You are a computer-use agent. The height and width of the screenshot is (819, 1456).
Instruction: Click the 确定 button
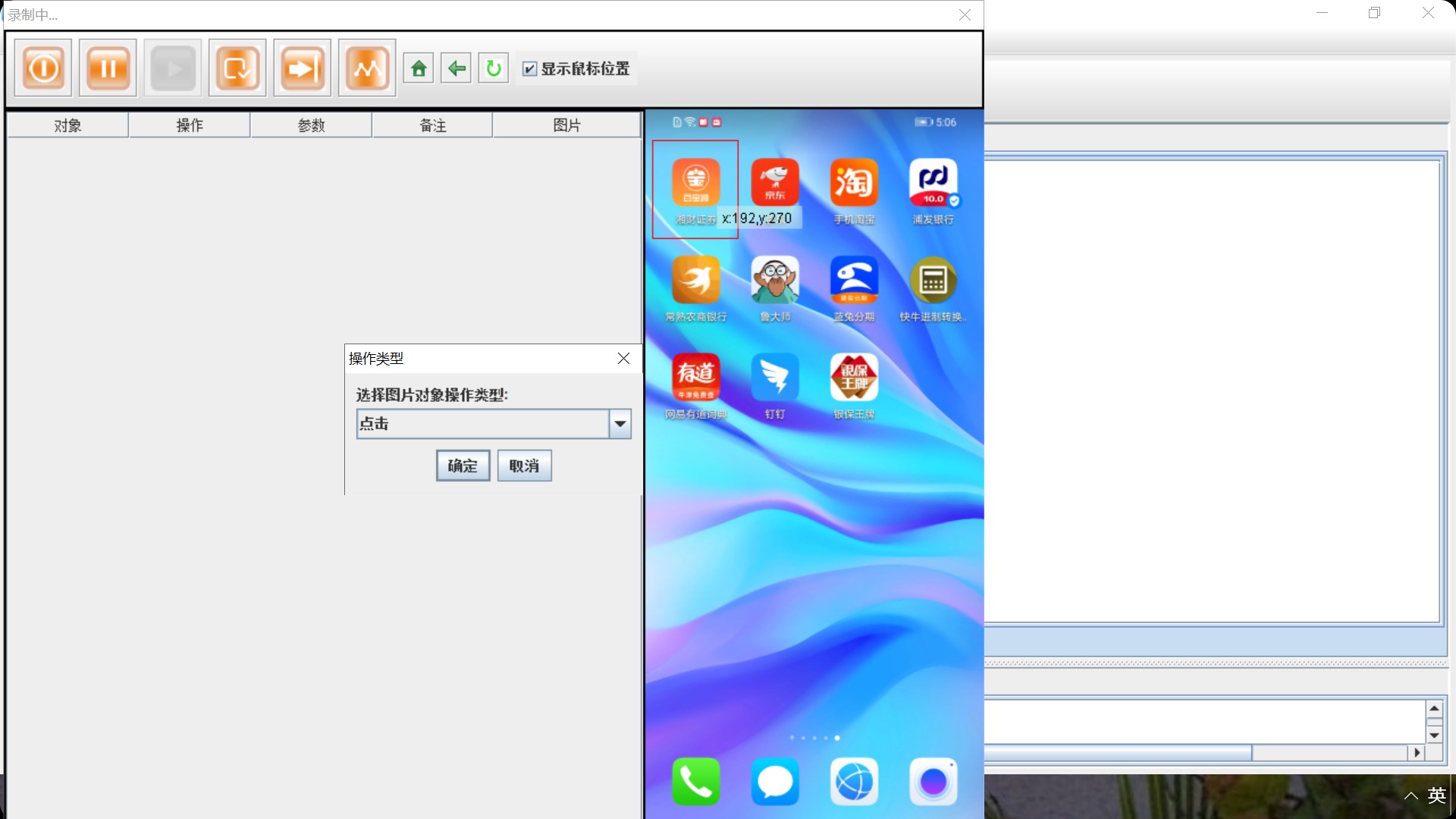click(x=463, y=465)
